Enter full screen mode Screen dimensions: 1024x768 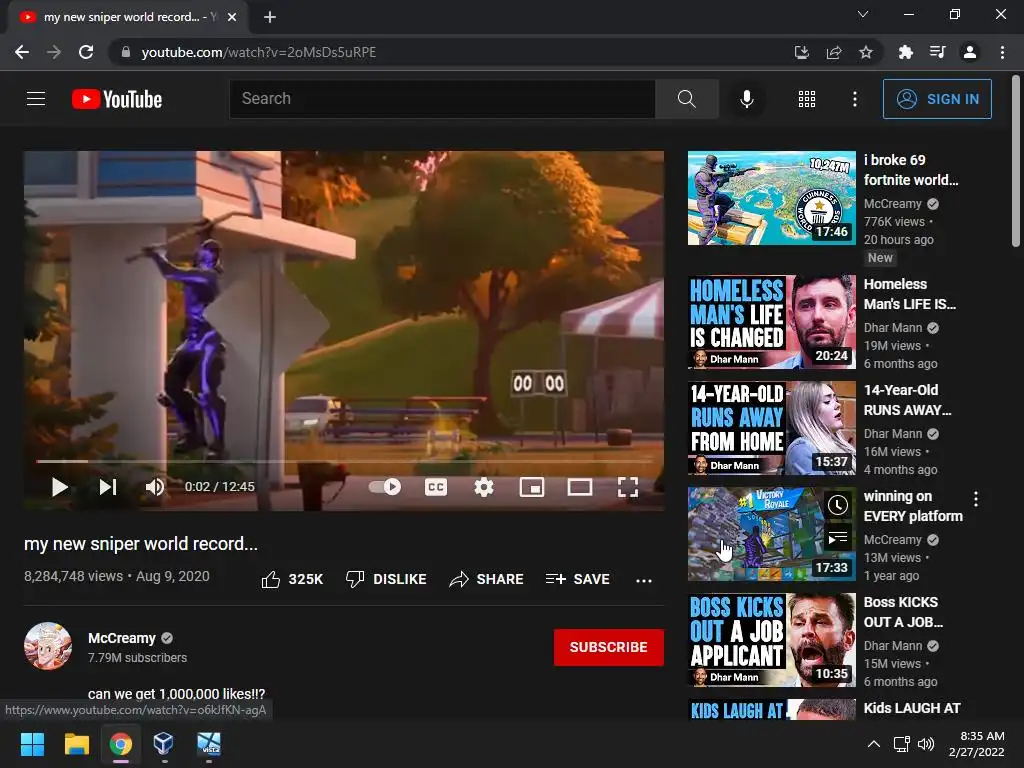pyautogui.click(x=628, y=487)
